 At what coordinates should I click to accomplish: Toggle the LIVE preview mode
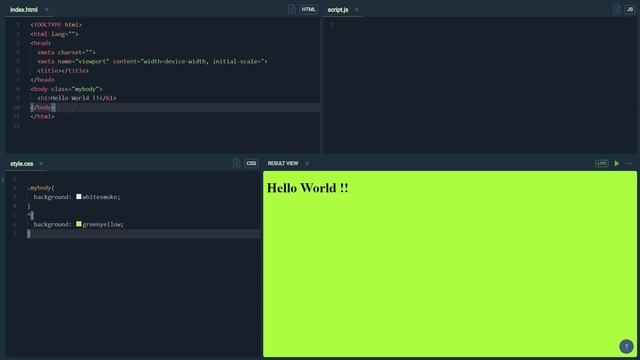pos(602,163)
